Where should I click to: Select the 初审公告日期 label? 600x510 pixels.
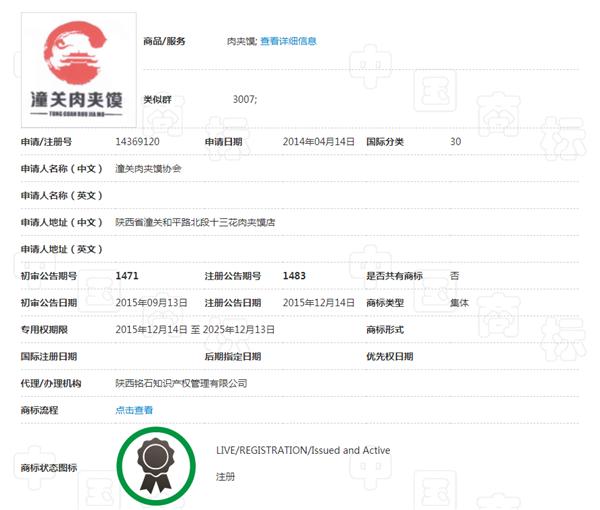point(49,303)
